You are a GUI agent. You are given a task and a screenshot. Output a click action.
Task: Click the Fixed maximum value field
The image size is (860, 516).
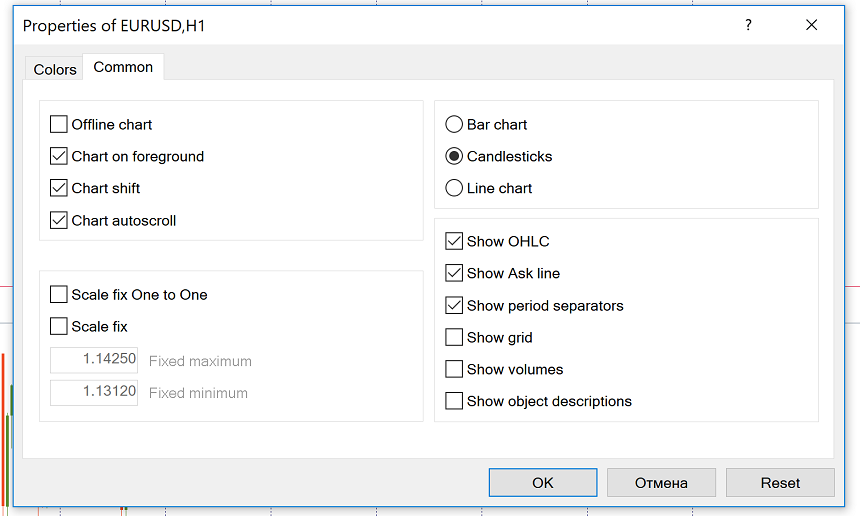pos(94,361)
